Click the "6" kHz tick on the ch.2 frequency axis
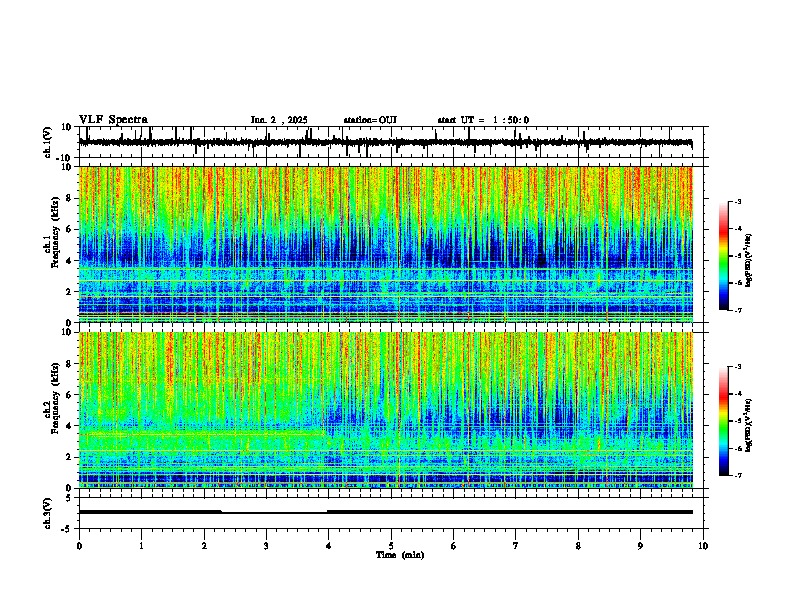 pyautogui.click(x=70, y=395)
